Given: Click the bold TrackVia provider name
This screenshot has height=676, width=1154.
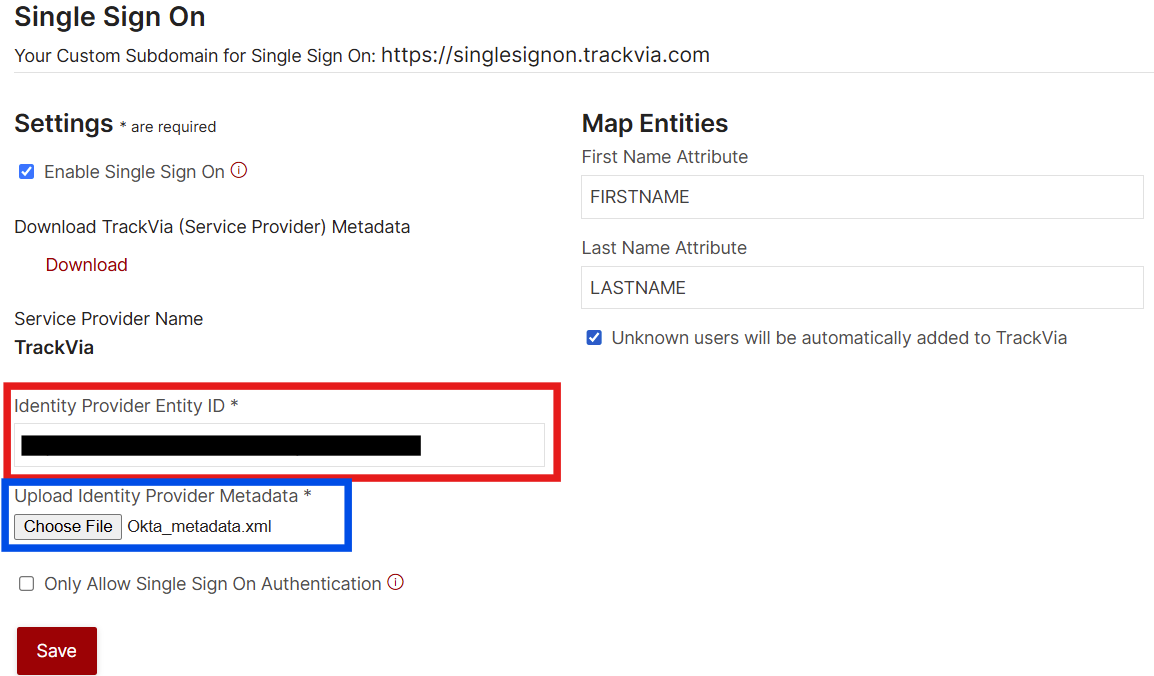Looking at the screenshot, I should coord(54,347).
